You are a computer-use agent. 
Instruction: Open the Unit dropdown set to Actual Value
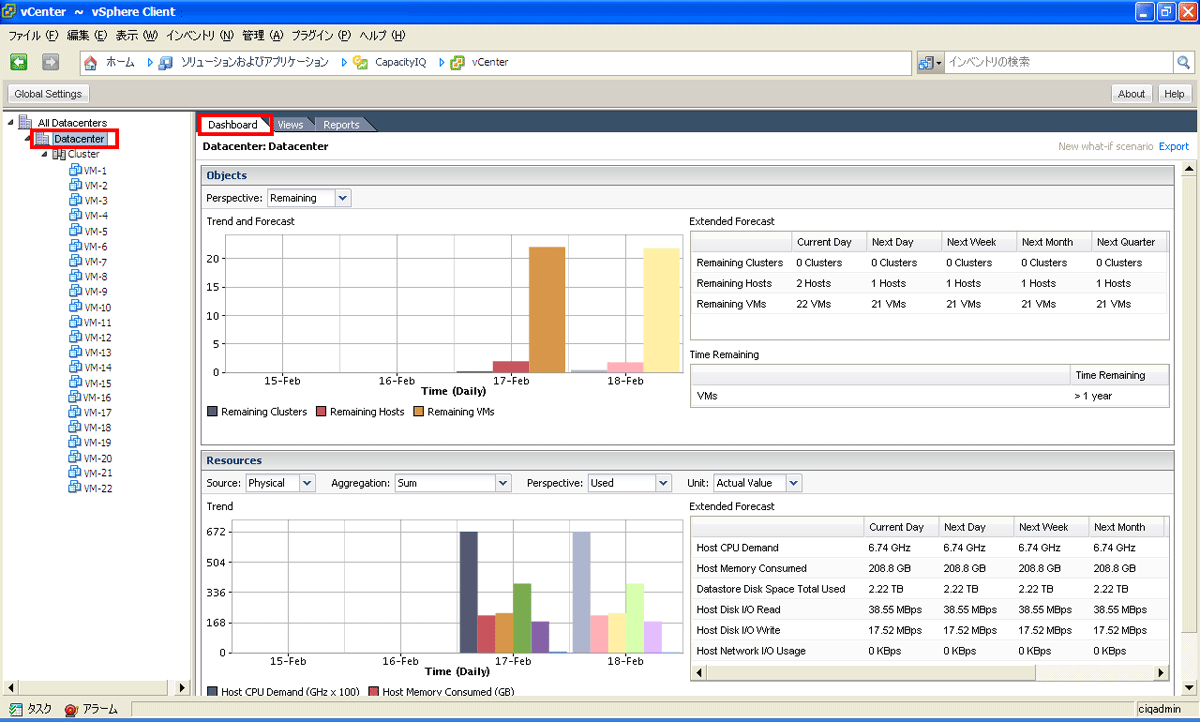coord(794,483)
